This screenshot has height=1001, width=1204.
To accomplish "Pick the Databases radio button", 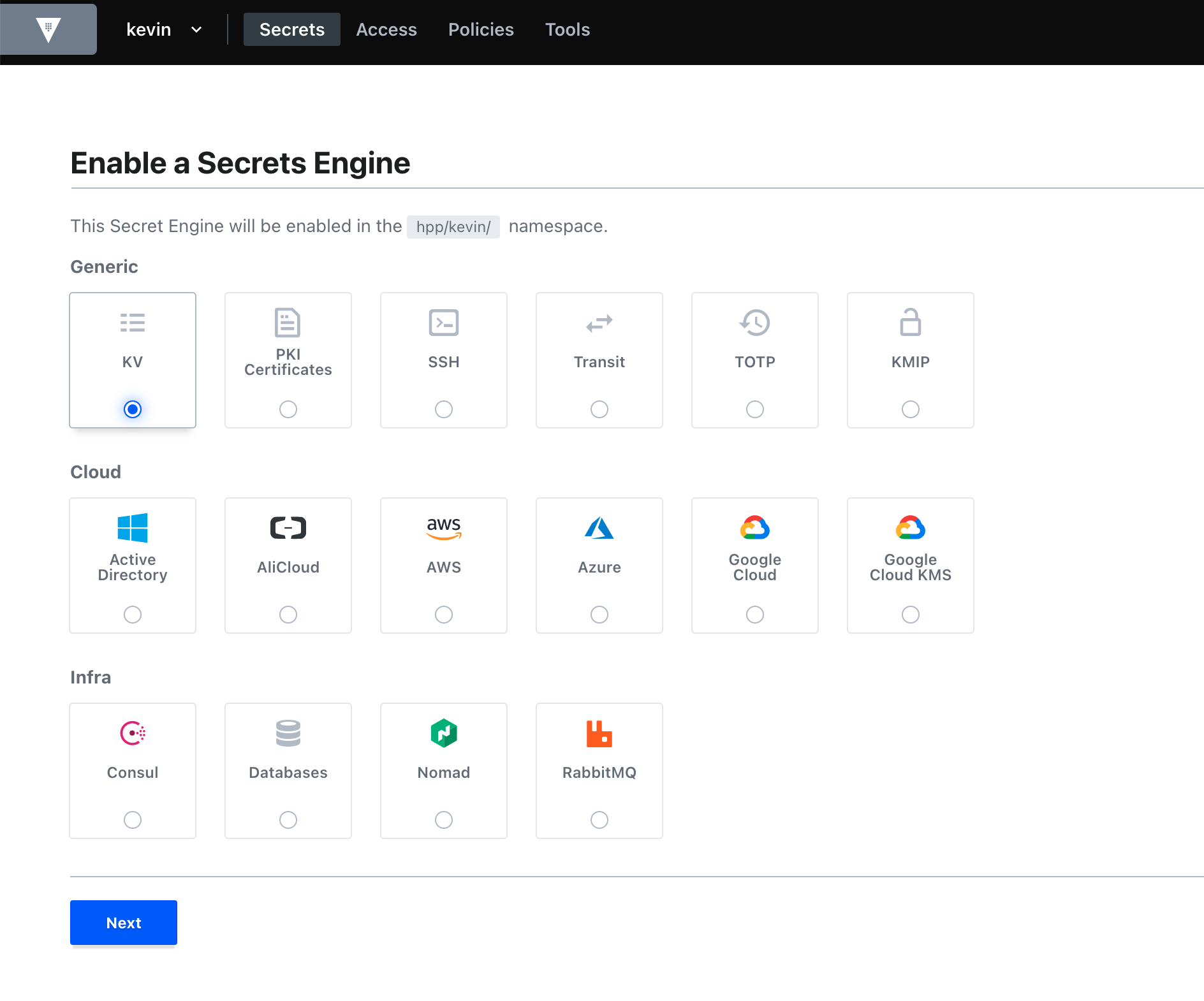I will tap(288, 820).
